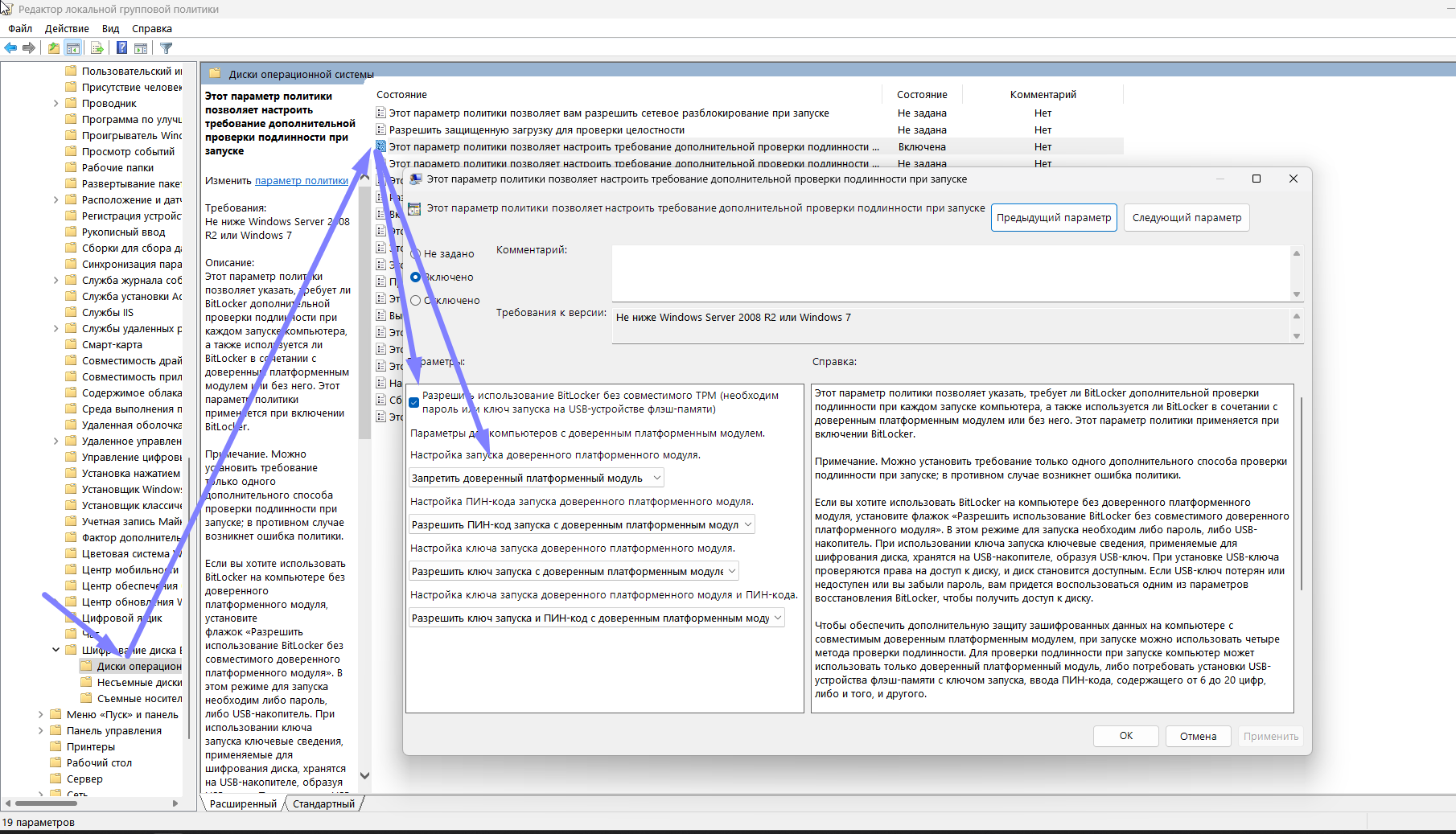The height and width of the screenshot is (834, 1456).
Task: Click the folder icon beside Службы IIS
Action: [71, 312]
